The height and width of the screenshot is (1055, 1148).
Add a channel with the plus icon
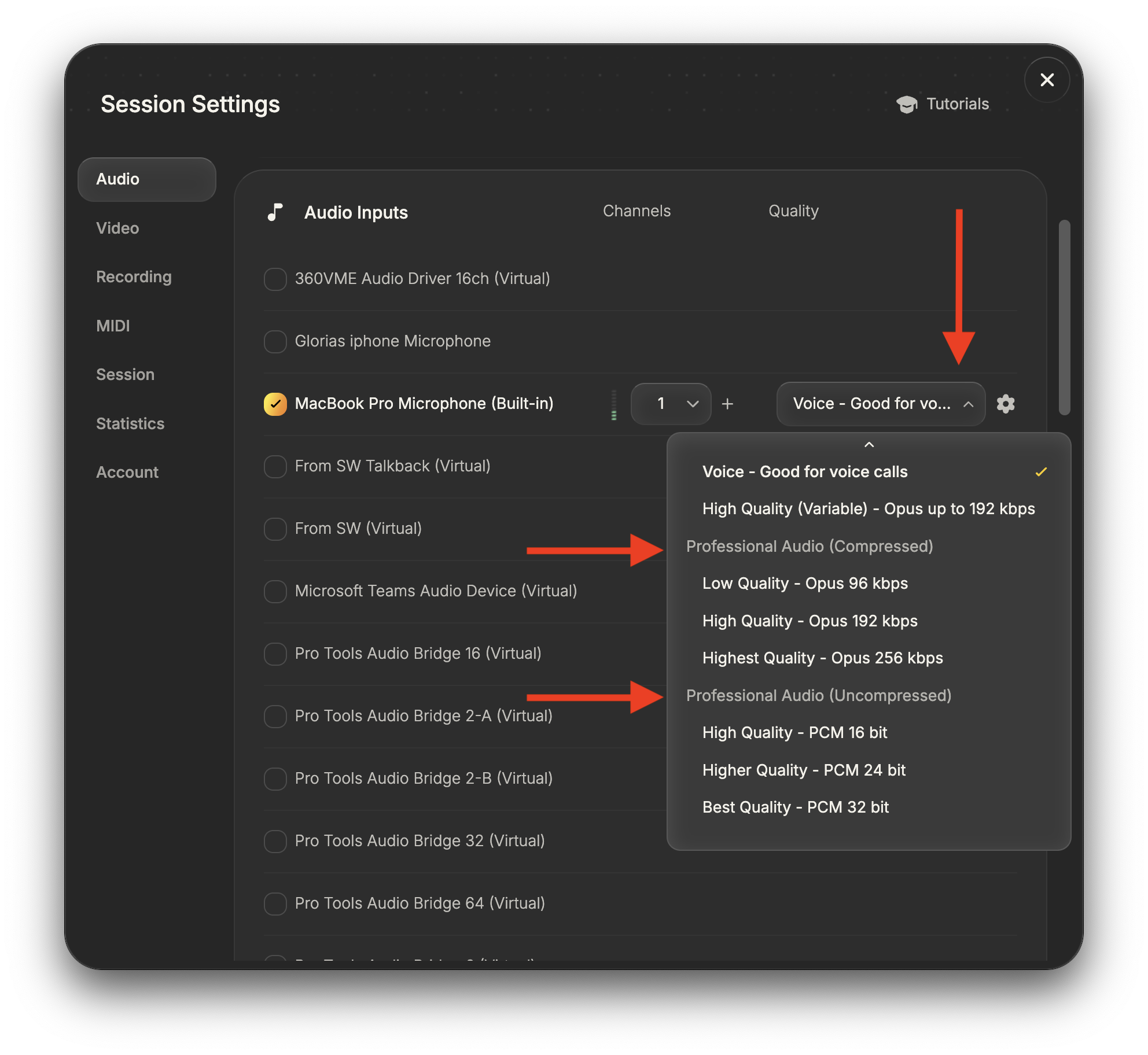727,404
